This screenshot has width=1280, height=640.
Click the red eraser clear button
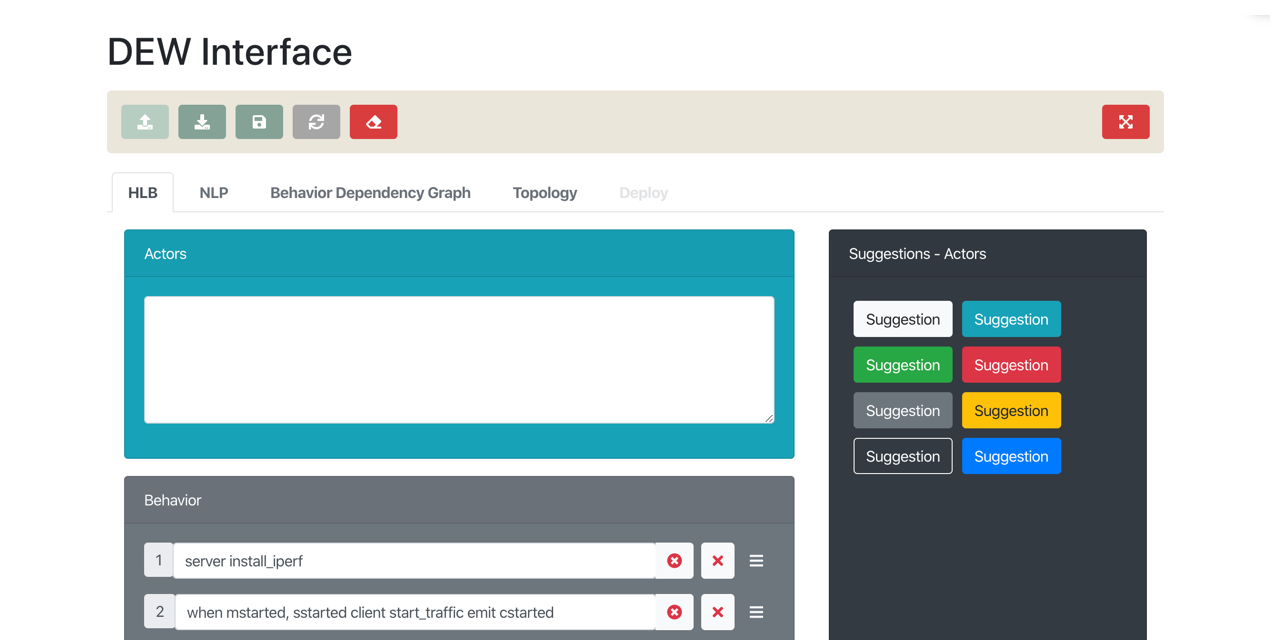coord(373,122)
